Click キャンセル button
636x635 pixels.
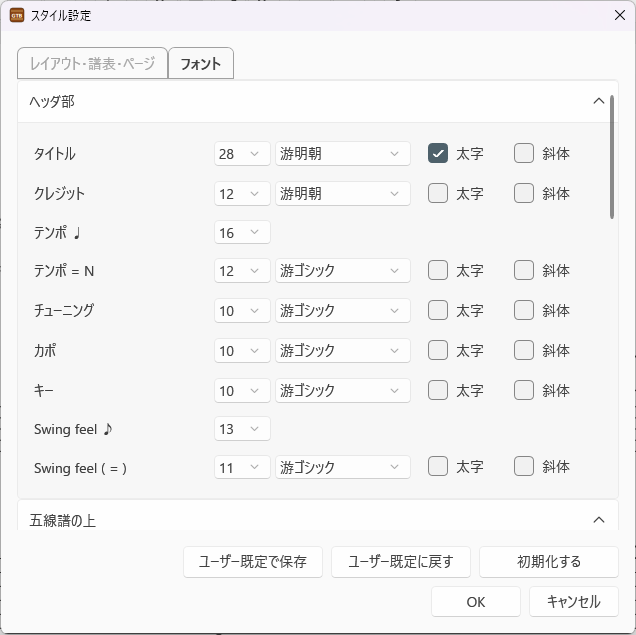(x=574, y=602)
